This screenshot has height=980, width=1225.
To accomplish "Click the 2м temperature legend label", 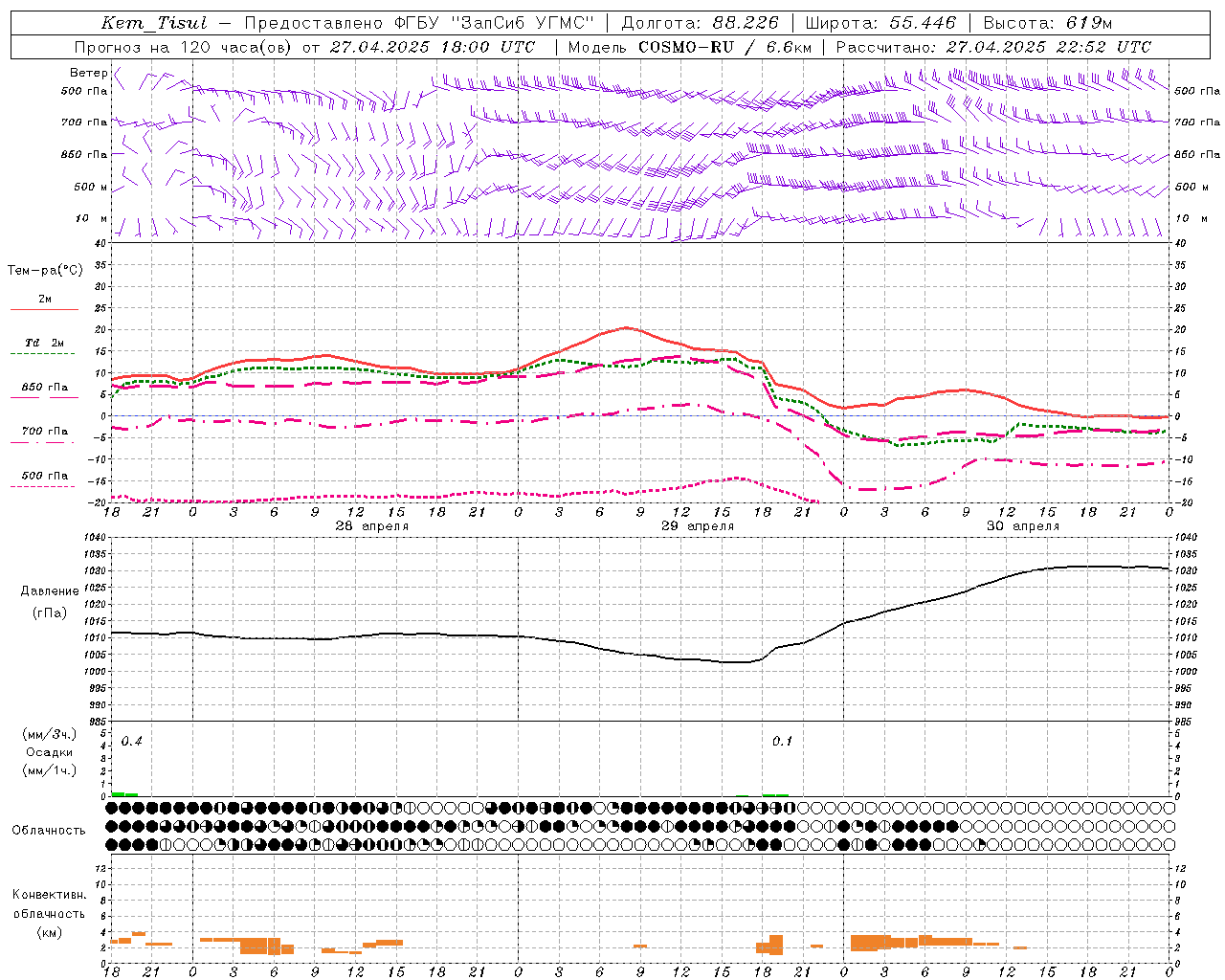I will (45, 300).
